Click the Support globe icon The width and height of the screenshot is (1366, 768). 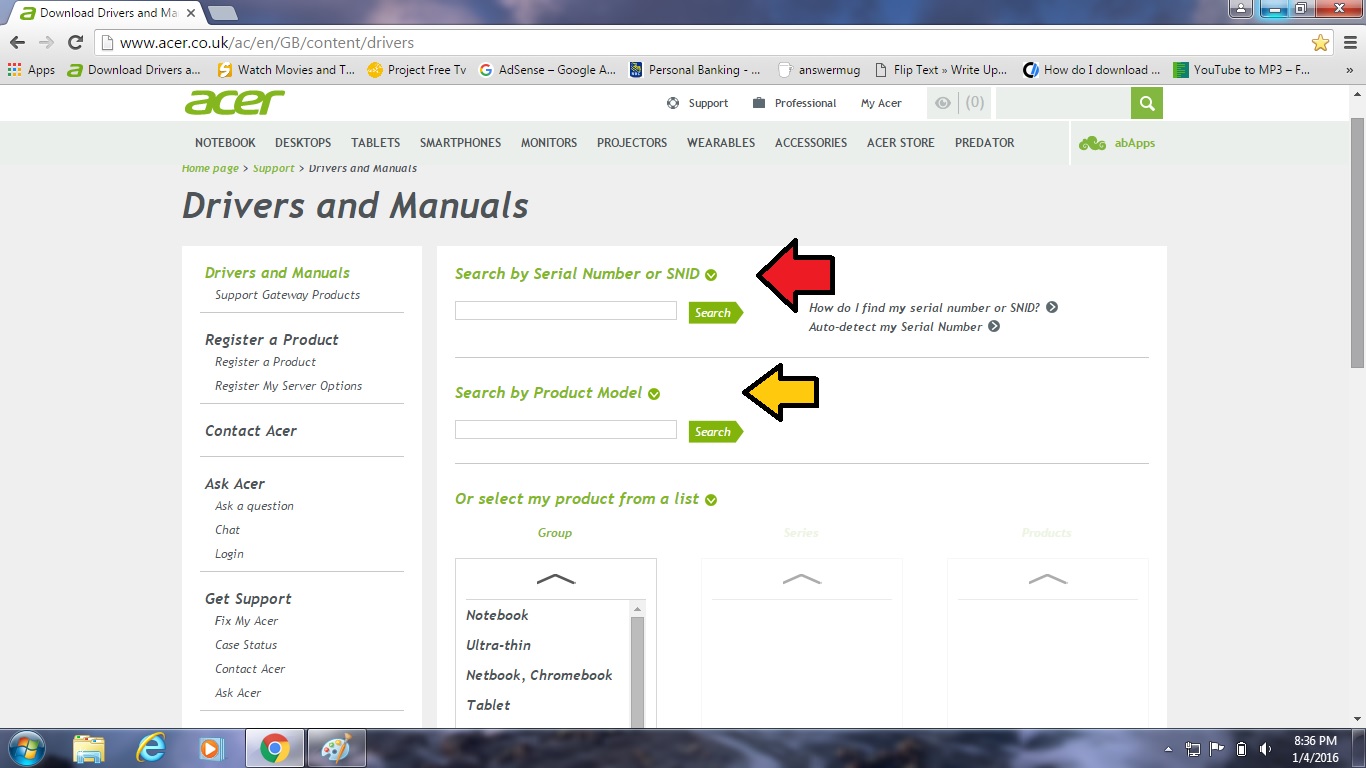pyautogui.click(x=673, y=103)
